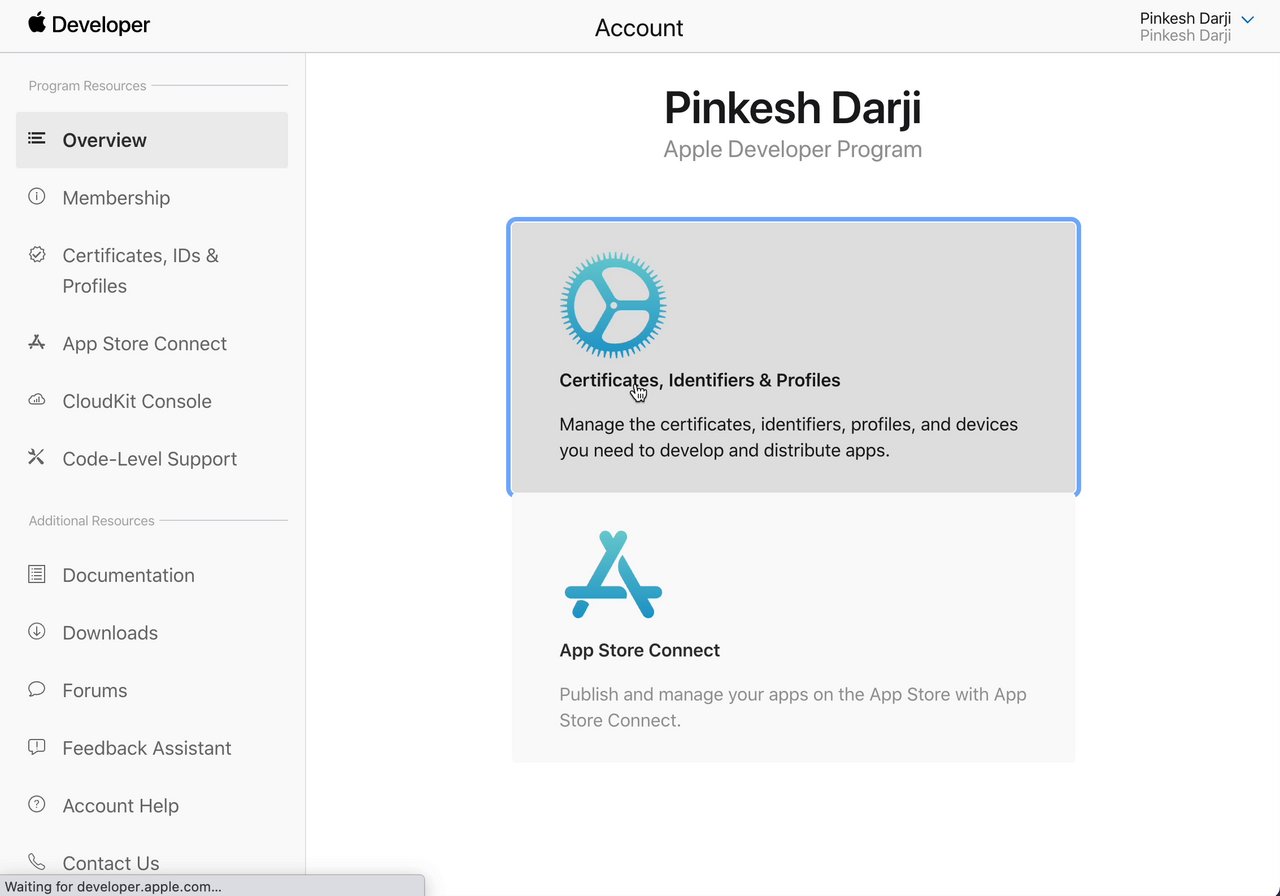
Task: Click the Apple Developer Program subtitle
Action: point(793,150)
